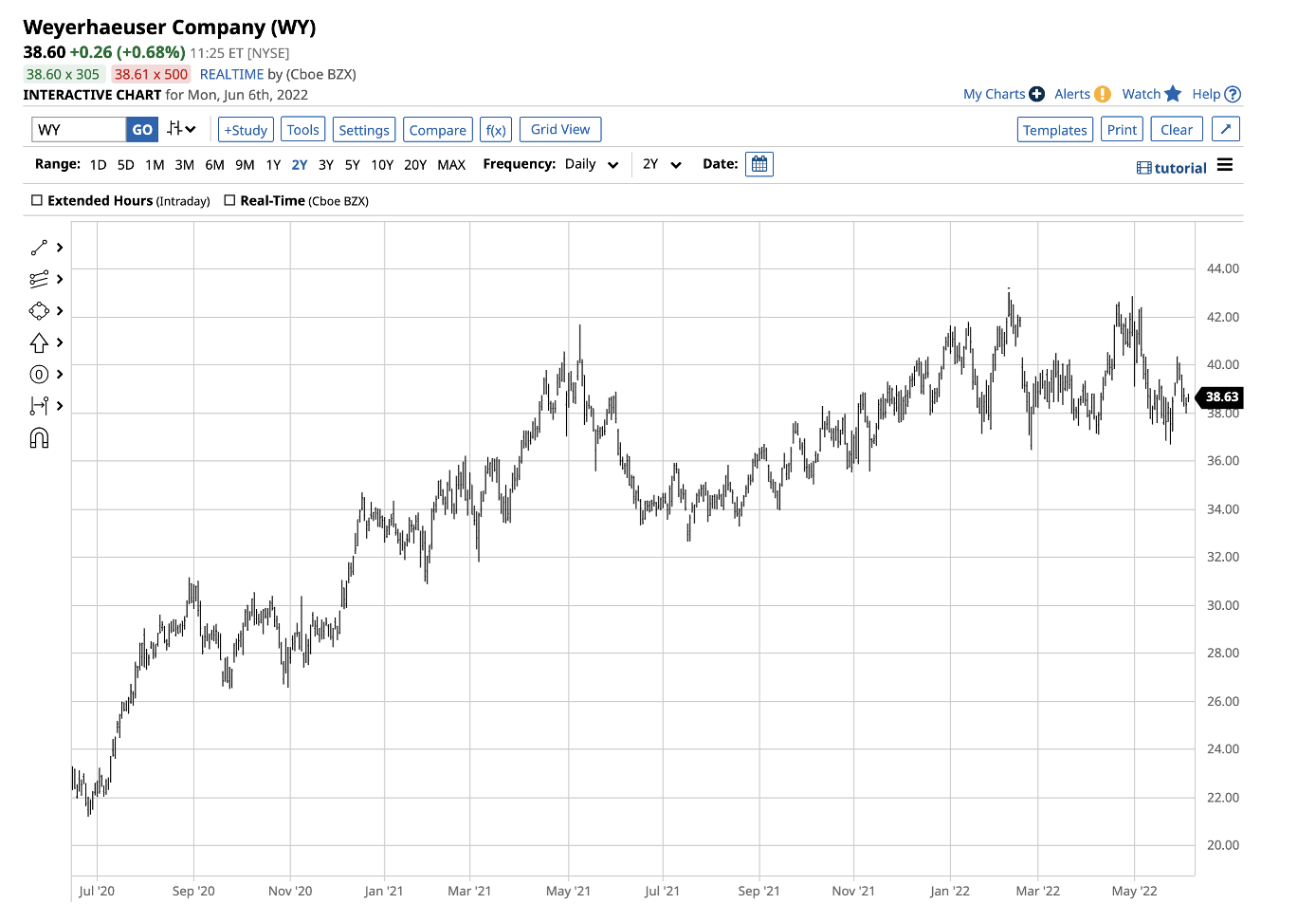This screenshot has width=1316, height=922.
Task: Select the 20Y range
Action: 415,165
